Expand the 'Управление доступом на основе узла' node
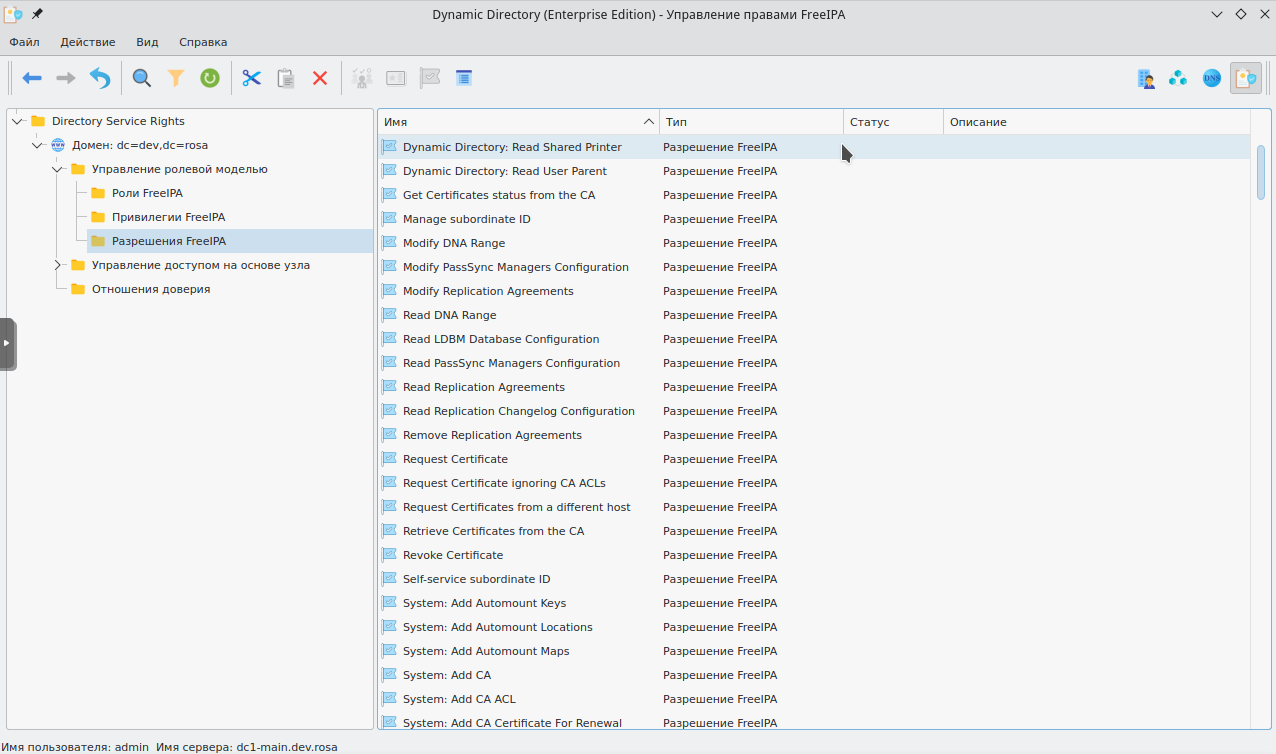This screenshot has width=1276, height=754. click(x=58, y=265)
